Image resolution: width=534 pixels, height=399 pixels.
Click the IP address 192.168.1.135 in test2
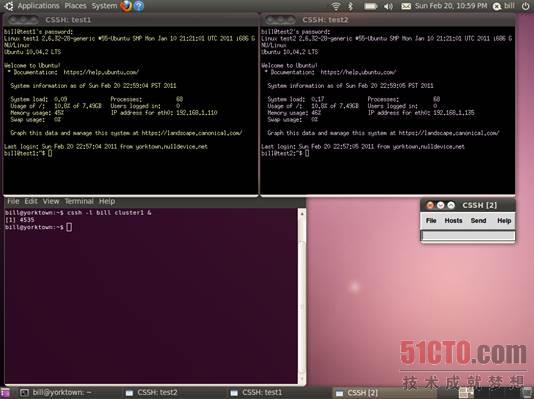tap(454, 113)
